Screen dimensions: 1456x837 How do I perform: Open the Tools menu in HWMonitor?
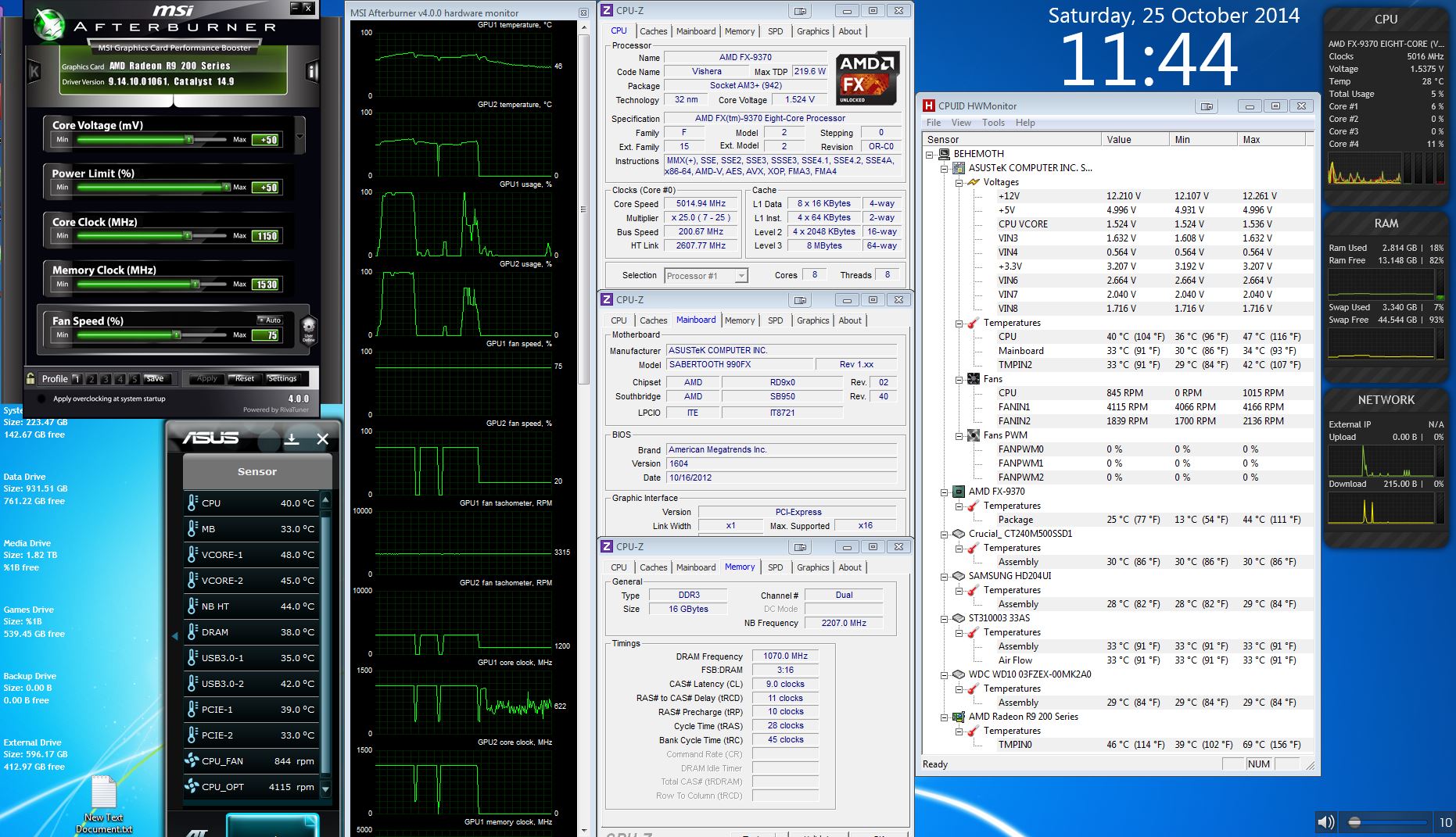pyautogui.click(x=993, y=123)
